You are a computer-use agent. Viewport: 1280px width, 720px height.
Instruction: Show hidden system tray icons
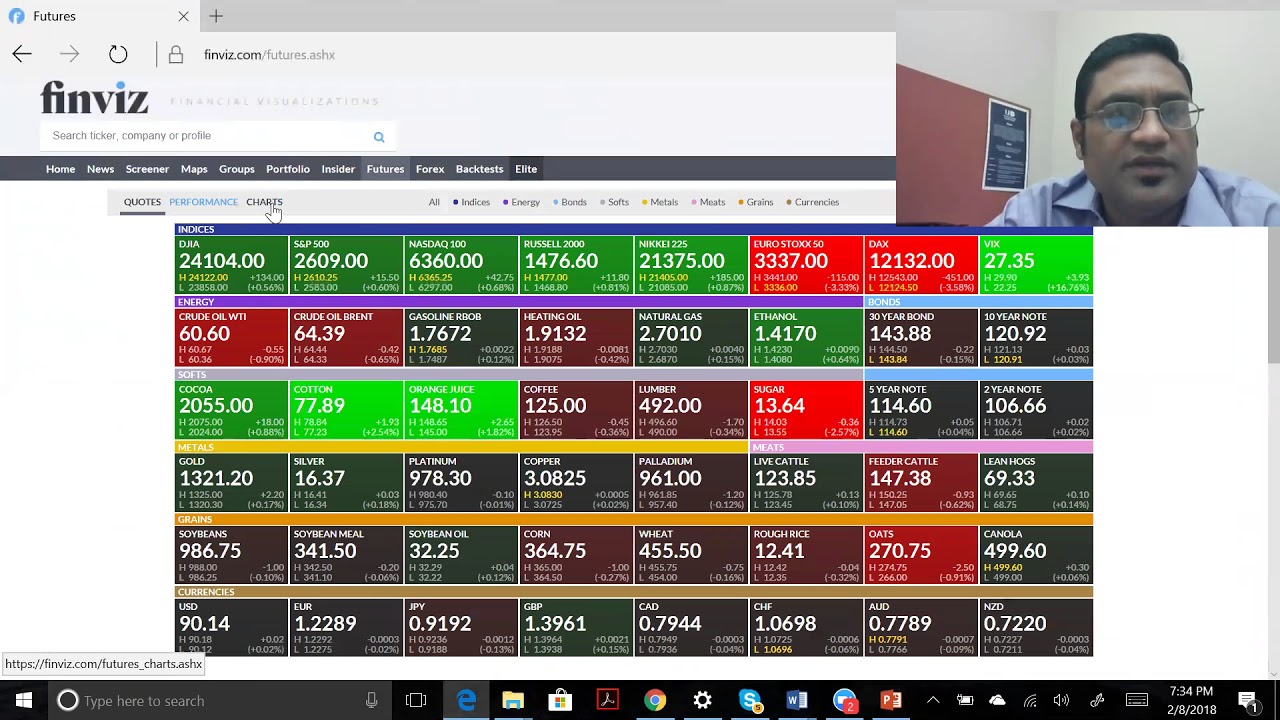(933, 700)
